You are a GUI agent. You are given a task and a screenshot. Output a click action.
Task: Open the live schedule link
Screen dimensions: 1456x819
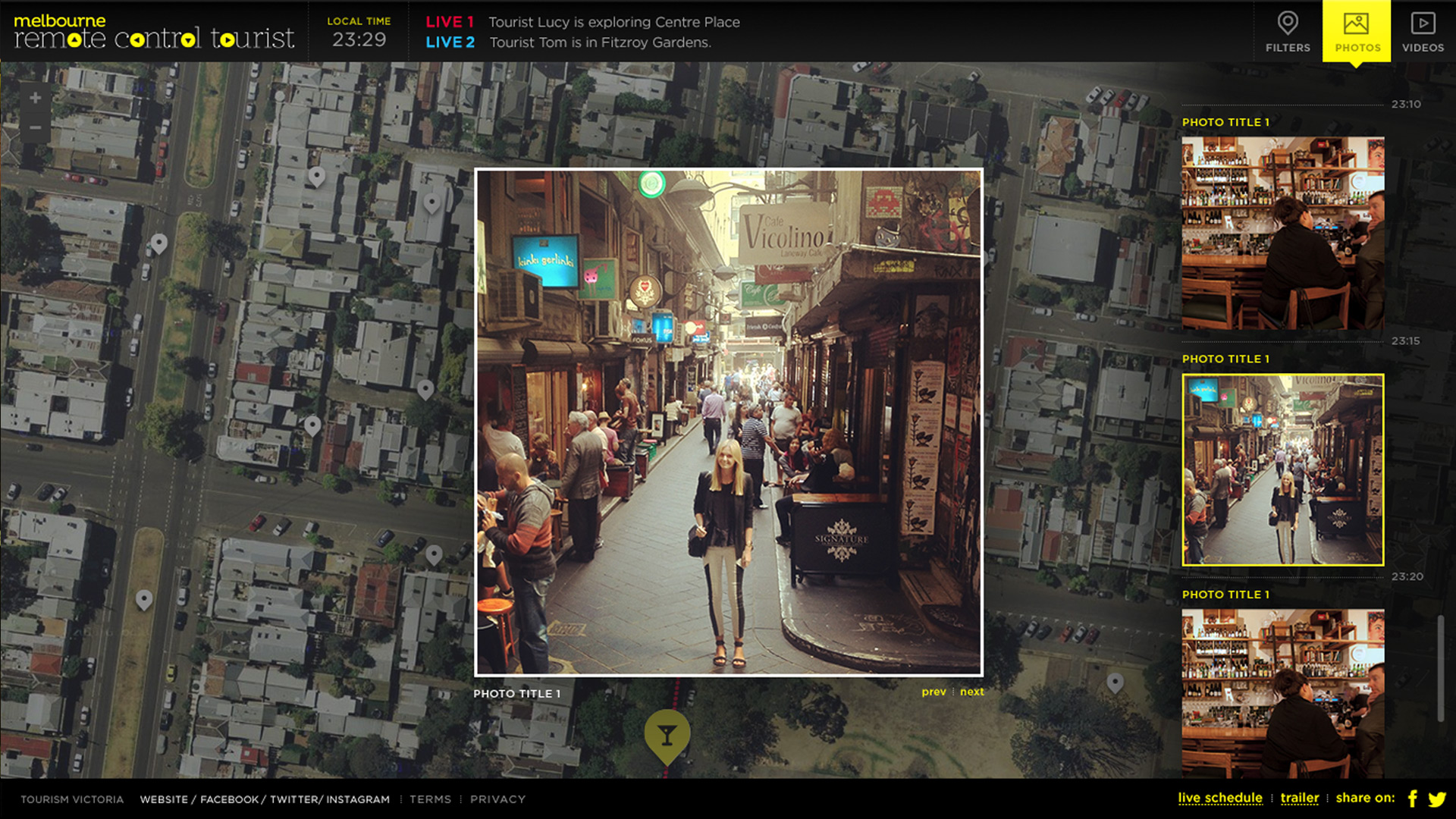(1219, 798)
